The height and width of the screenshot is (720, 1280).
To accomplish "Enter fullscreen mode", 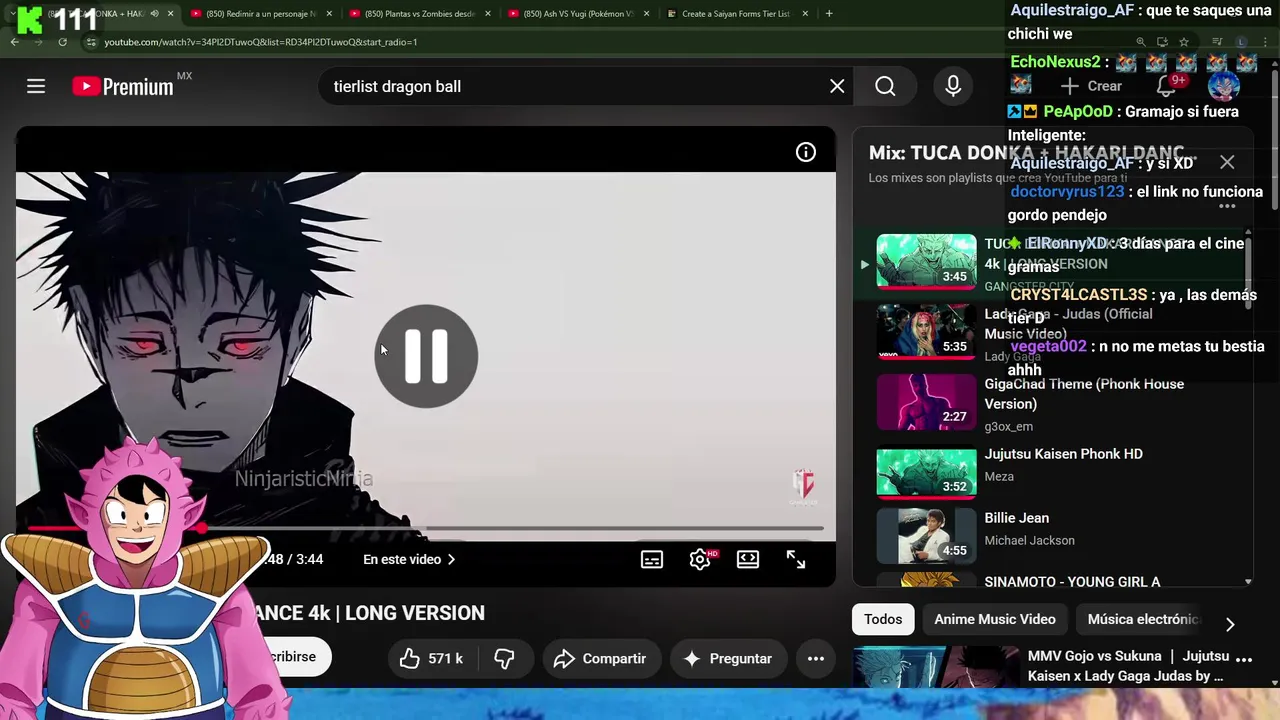I will (x=796, y=560).
